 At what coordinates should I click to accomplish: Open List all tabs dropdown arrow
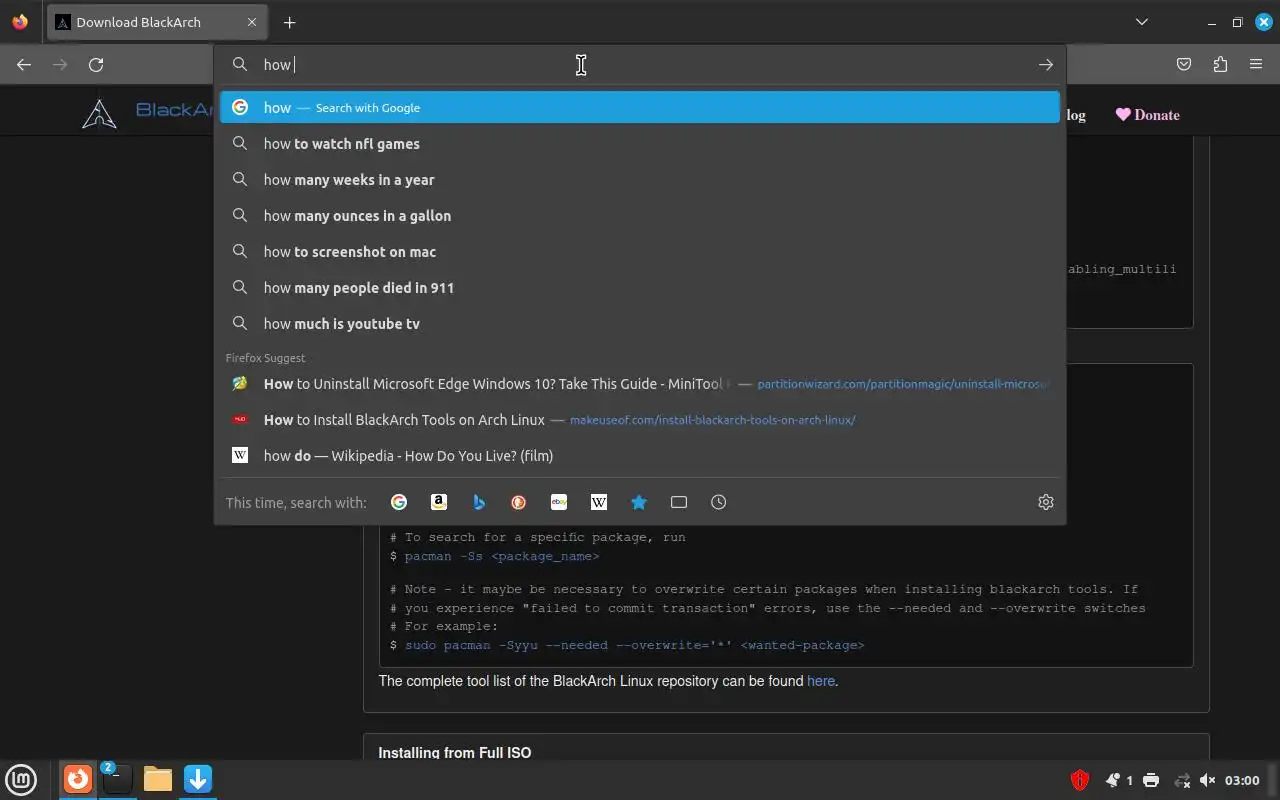pyautogui.click(x=1142, y=22)
